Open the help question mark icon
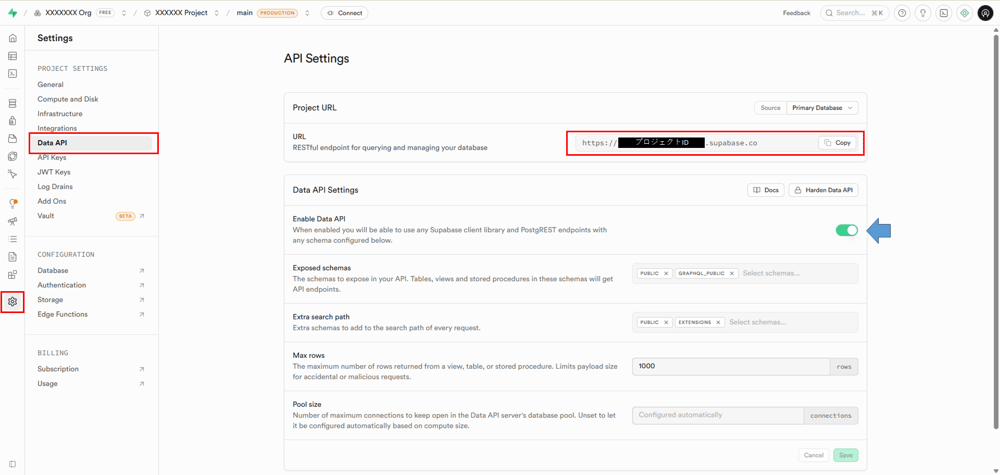 pyautogui.click(x=902, y=13)
